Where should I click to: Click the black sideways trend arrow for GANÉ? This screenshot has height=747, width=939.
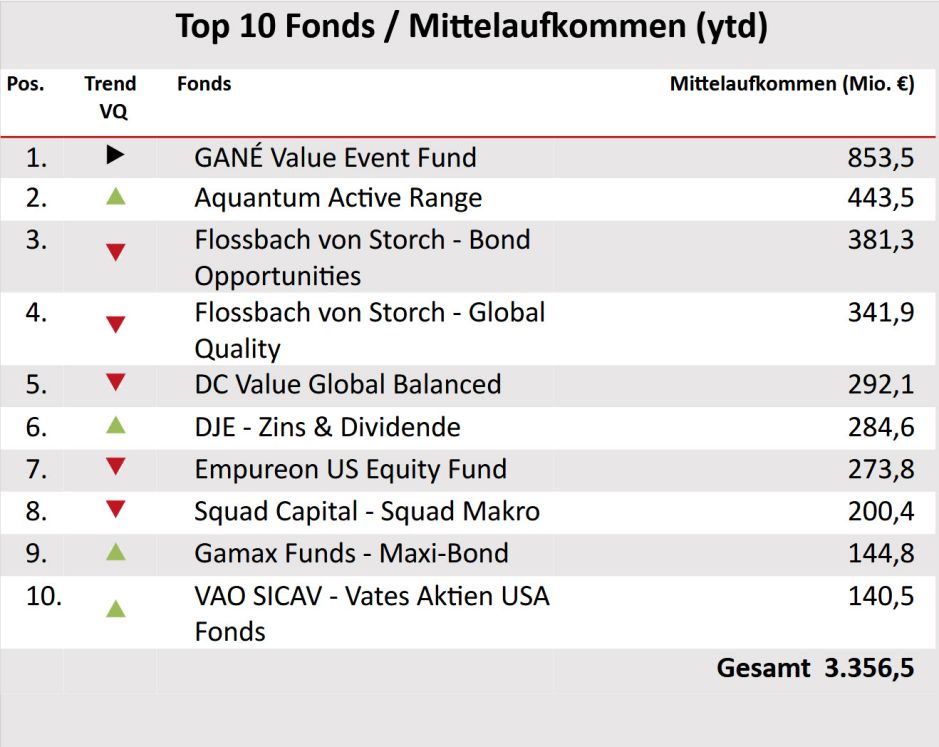pyautogui.click(x=116, y=155)
